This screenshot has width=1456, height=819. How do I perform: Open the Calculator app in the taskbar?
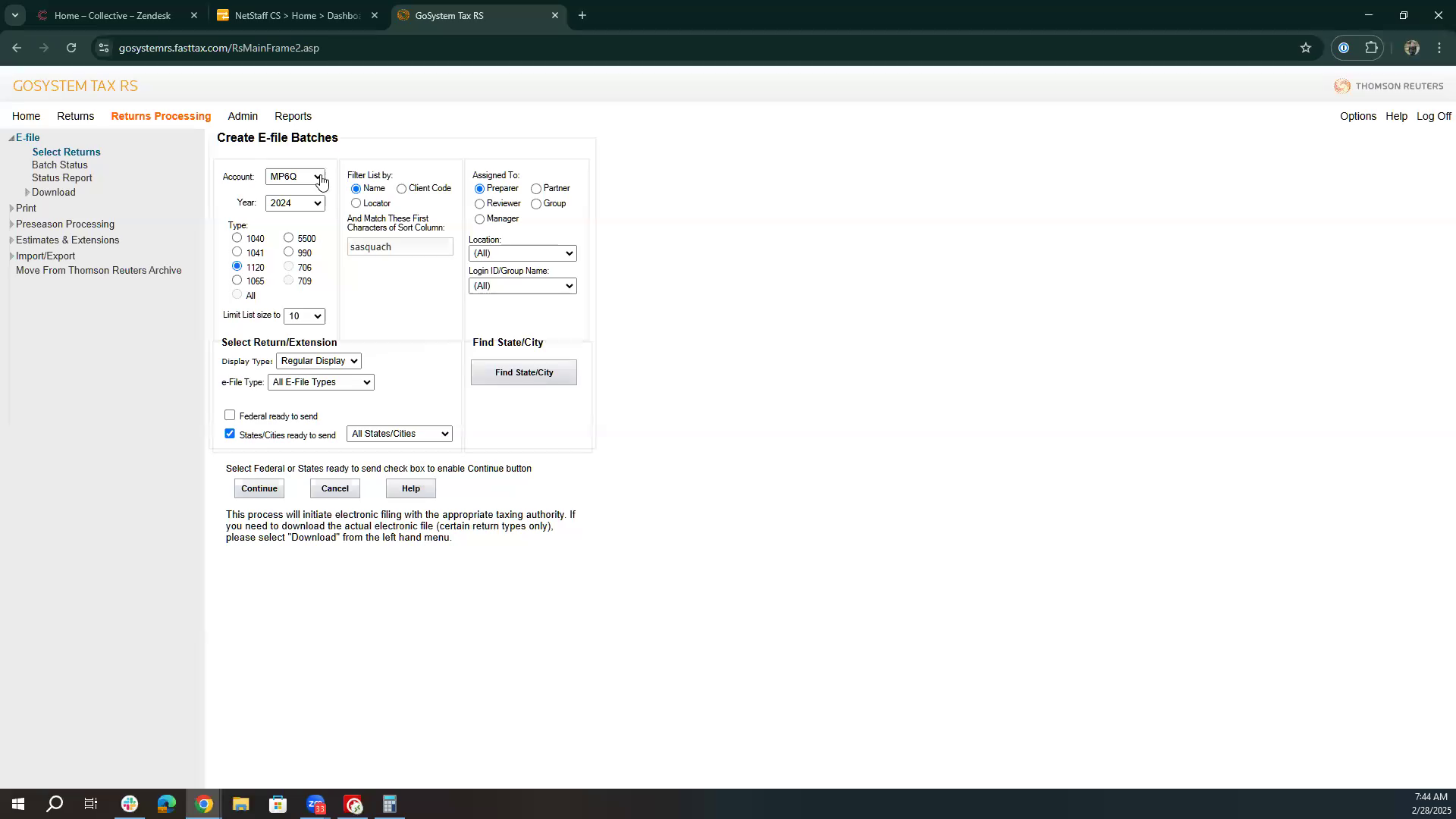390,804
